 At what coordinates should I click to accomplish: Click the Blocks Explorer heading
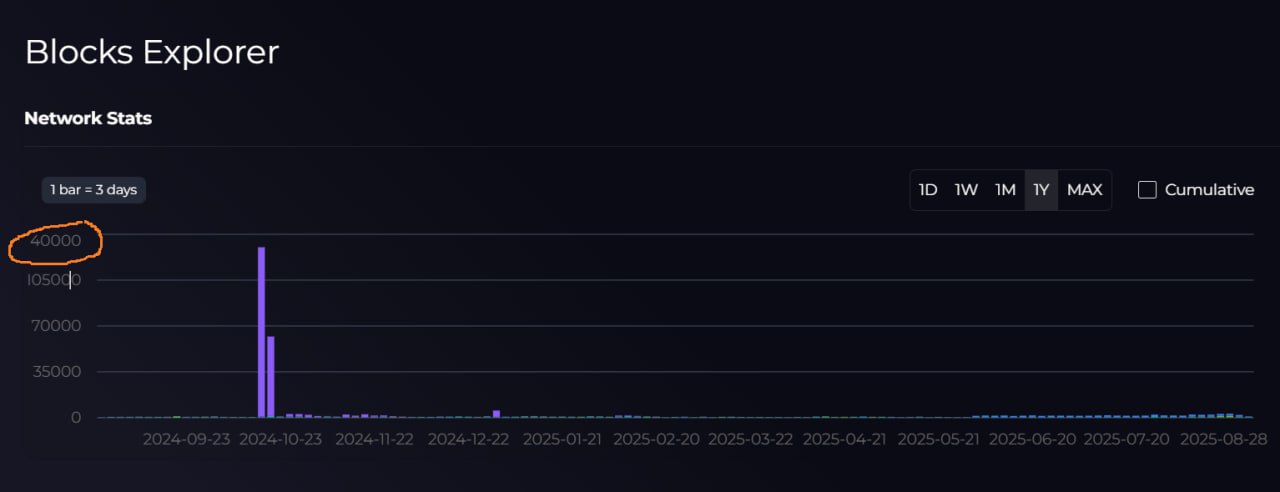click(151, 52)
